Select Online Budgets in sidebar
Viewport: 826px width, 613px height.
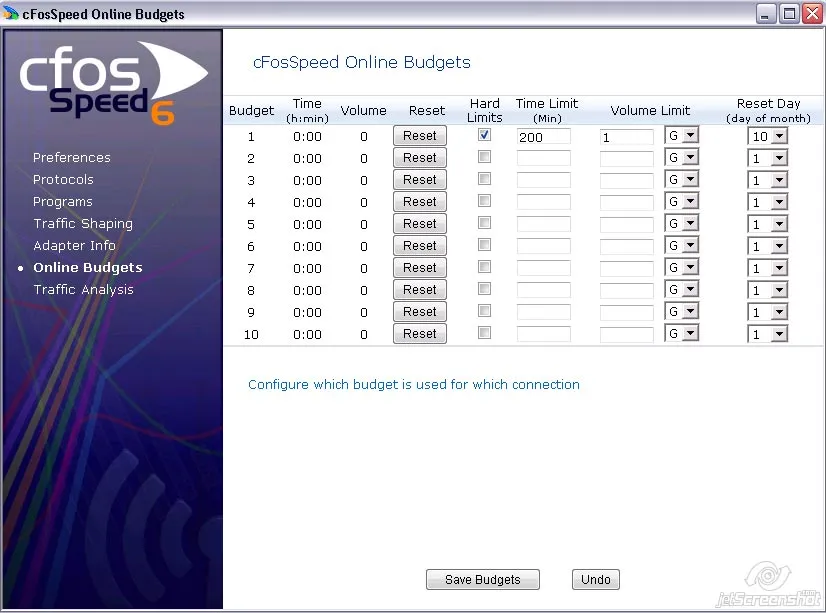(x=88, y=268)
